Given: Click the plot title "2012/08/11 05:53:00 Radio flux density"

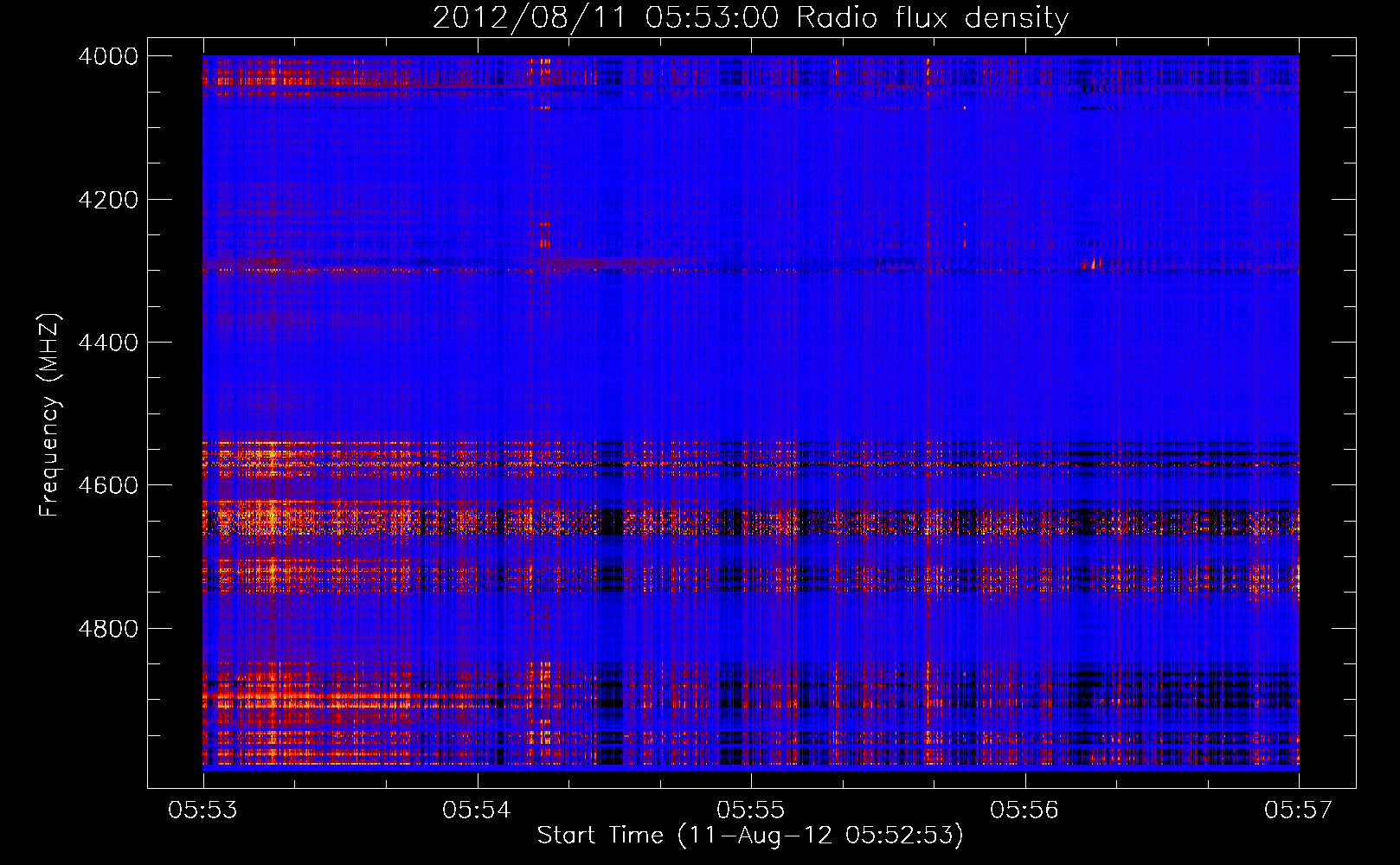Looking at the screenshot, I should pos(750,17).
